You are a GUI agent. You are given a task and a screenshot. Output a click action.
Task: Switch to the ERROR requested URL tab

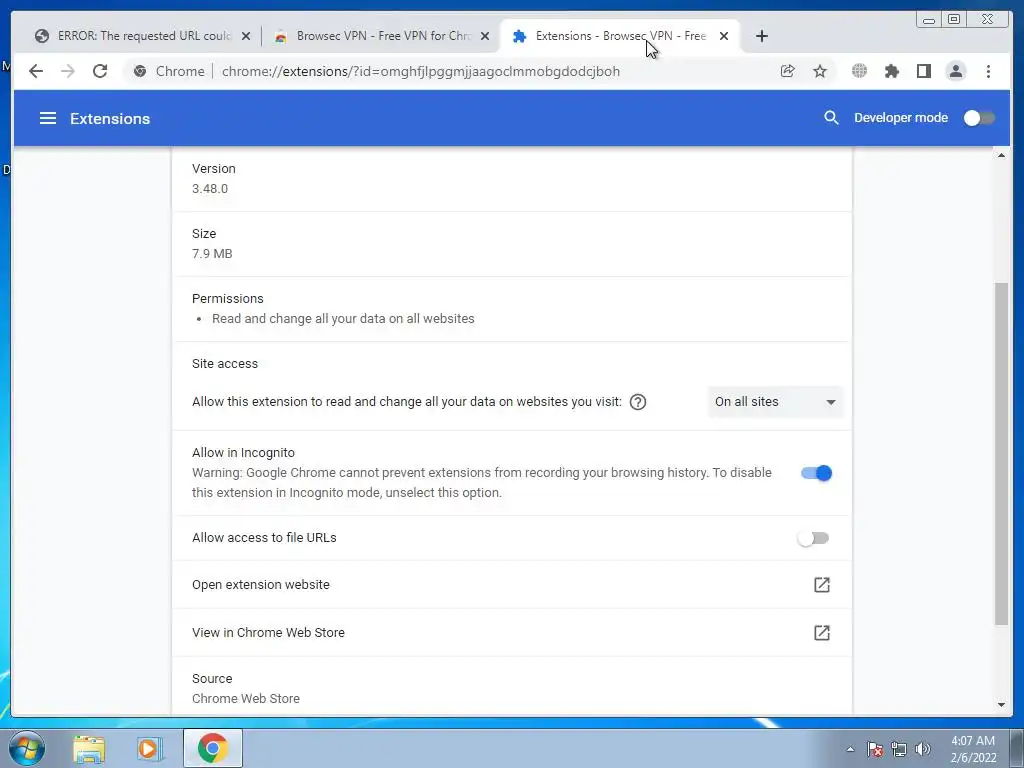tap(142, 36)
